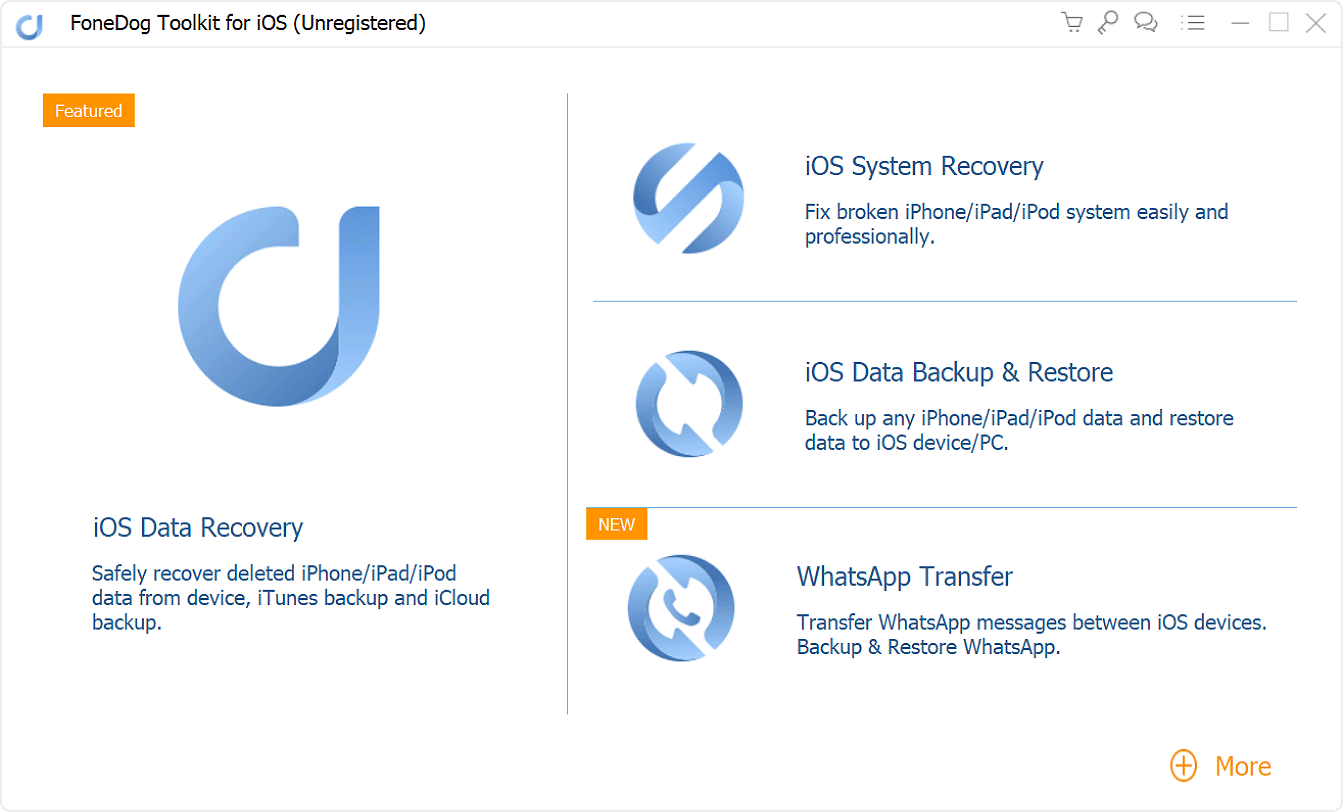Open the feedback chat bubbles icon
1343x812 pixels.
tap(1146, 23)
